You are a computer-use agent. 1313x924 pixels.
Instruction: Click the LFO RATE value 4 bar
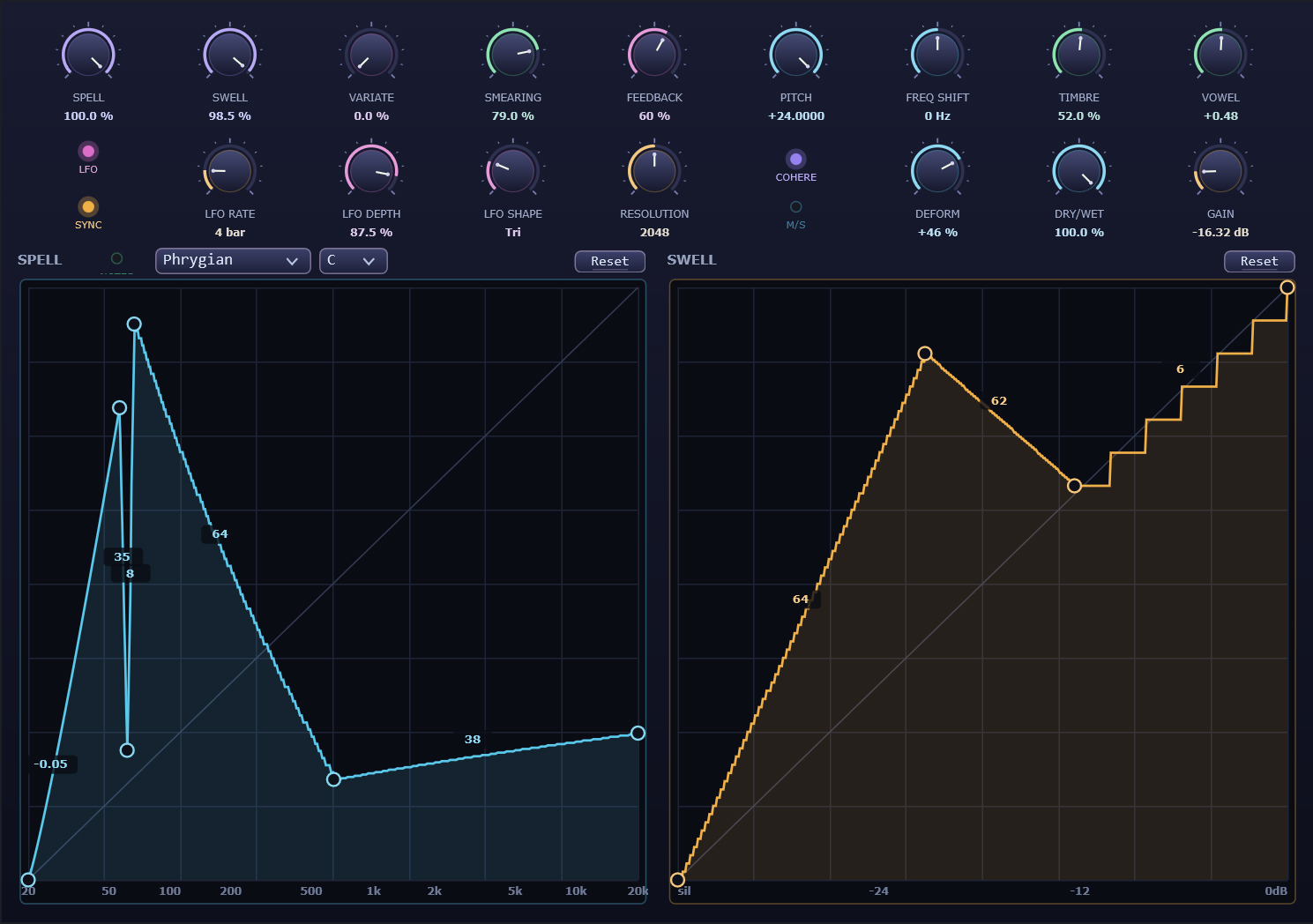coord(230,233)
